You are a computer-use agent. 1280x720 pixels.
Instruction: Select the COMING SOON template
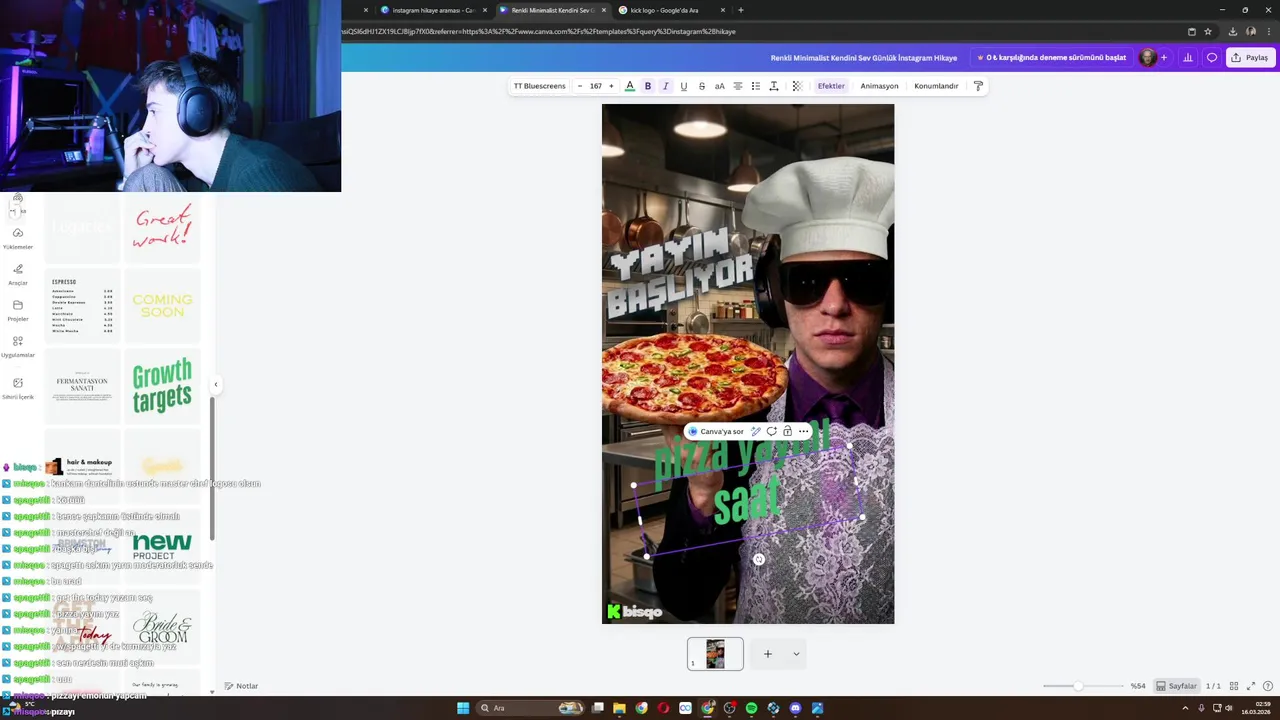click(x=162, y=306)
